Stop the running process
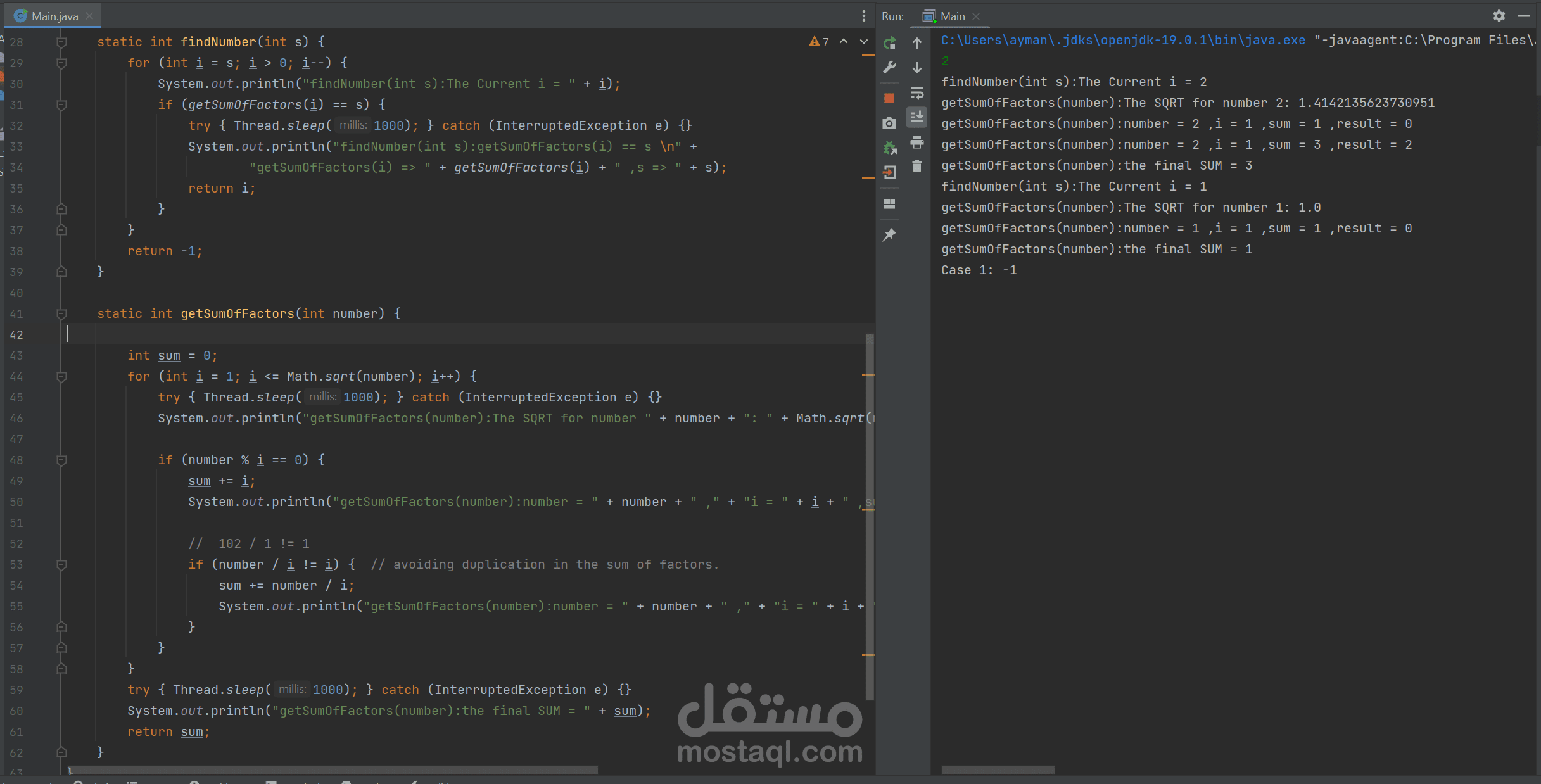This screenshot has height=784, width=1541. tap(889, 98)
